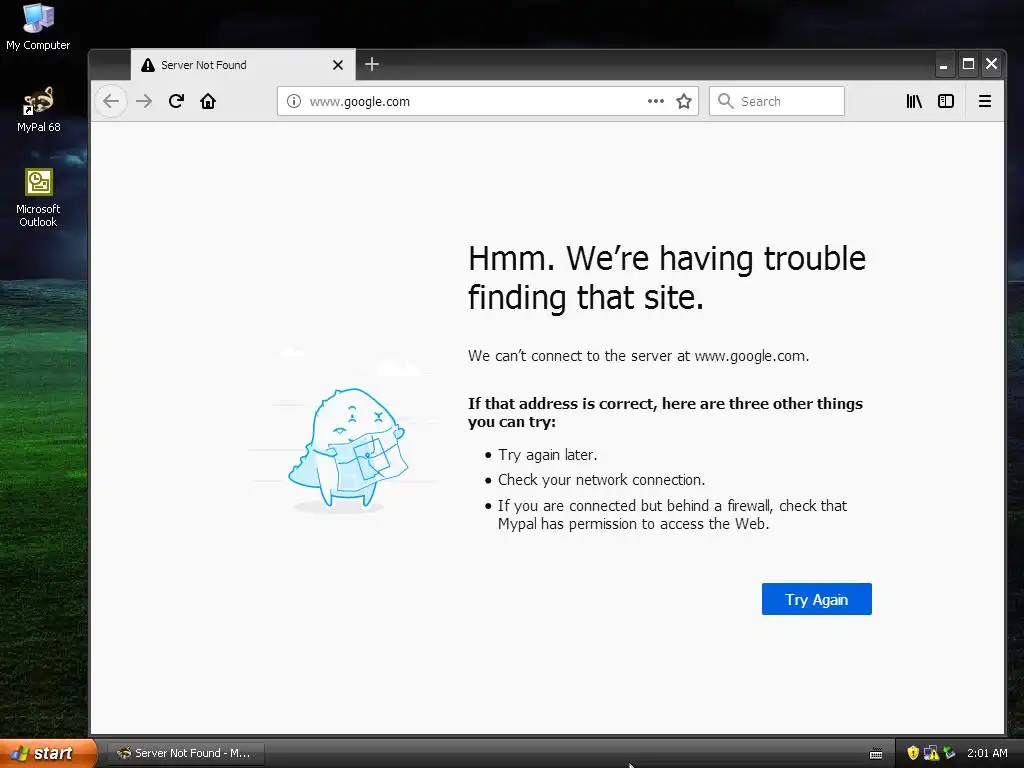This screenshot has height=768, width=1024.
Task: Close the Server Not Found tab
Action: tap(338, 65)
